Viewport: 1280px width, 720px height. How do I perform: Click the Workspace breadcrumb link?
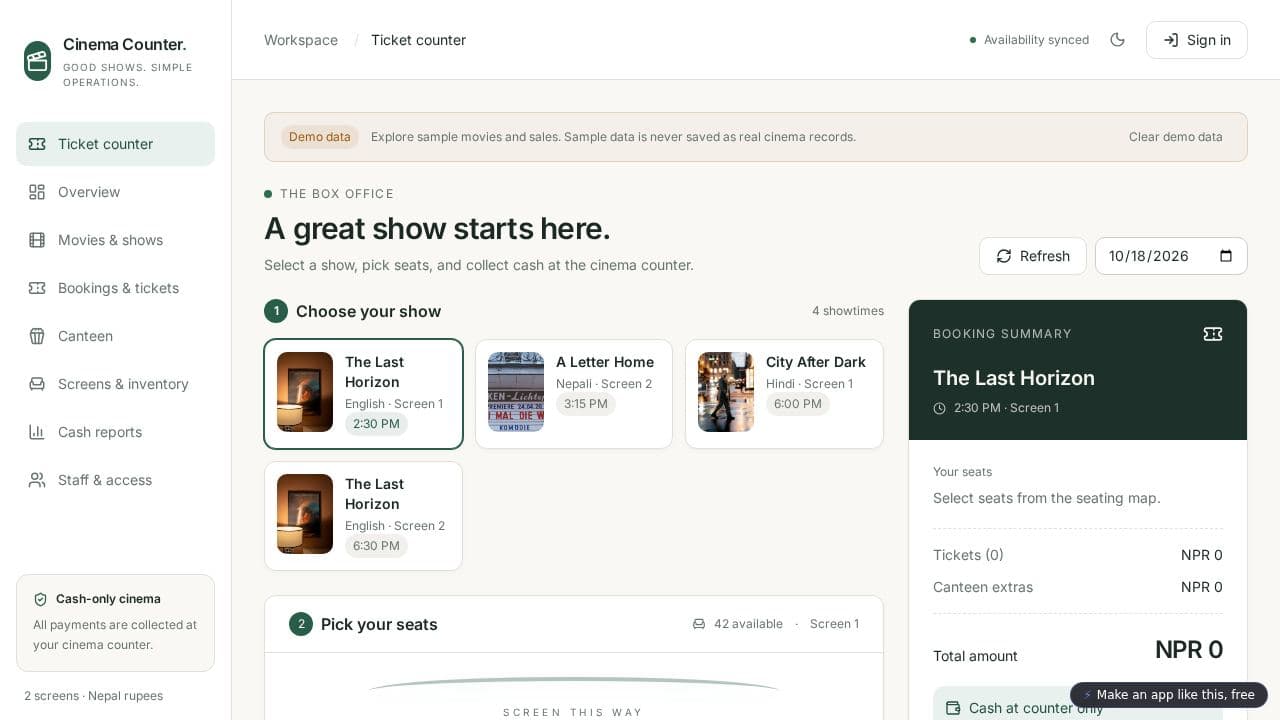(x=301, y=40)
